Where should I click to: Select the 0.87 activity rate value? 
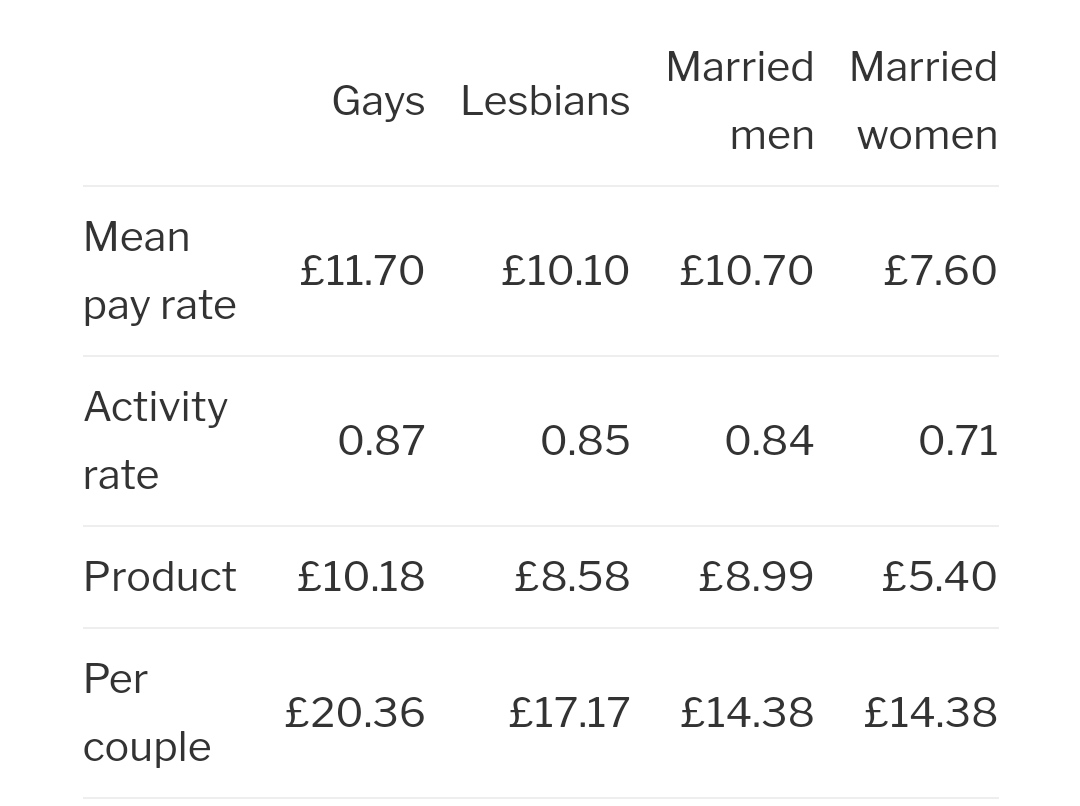(x=381, y=441)
